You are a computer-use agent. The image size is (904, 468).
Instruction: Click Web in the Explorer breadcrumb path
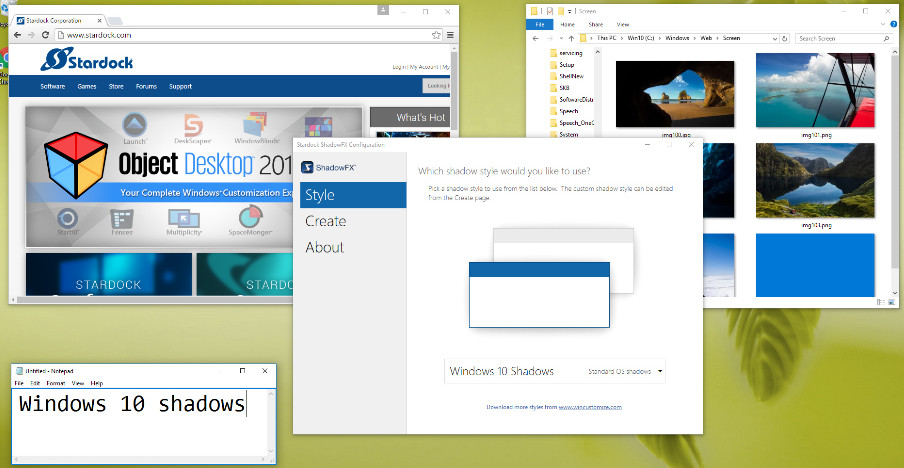705,38
